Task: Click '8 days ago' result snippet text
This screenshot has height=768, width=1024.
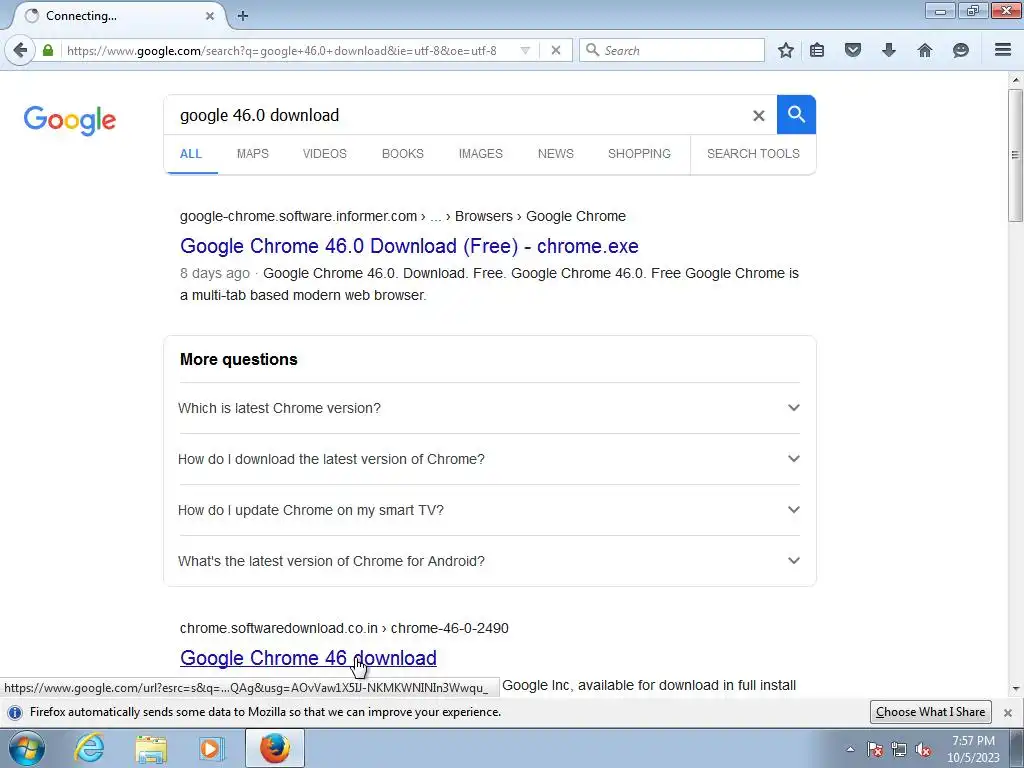Action: point(215,274)
